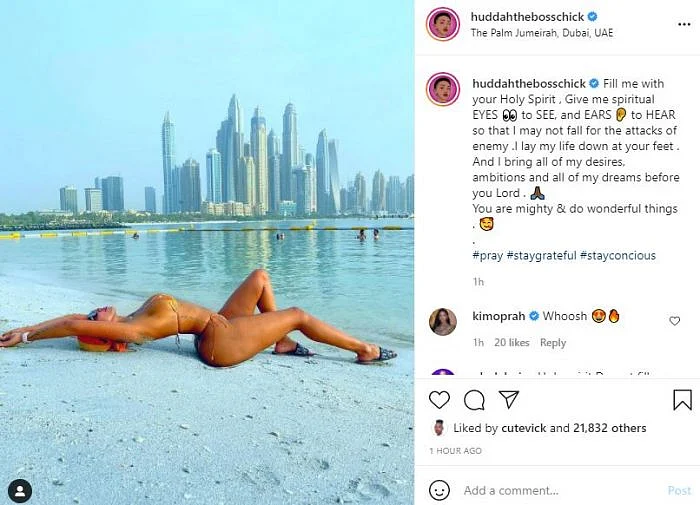Open comment bubble icon below post
The image size is (700, 505).
[x=474, y=400]
